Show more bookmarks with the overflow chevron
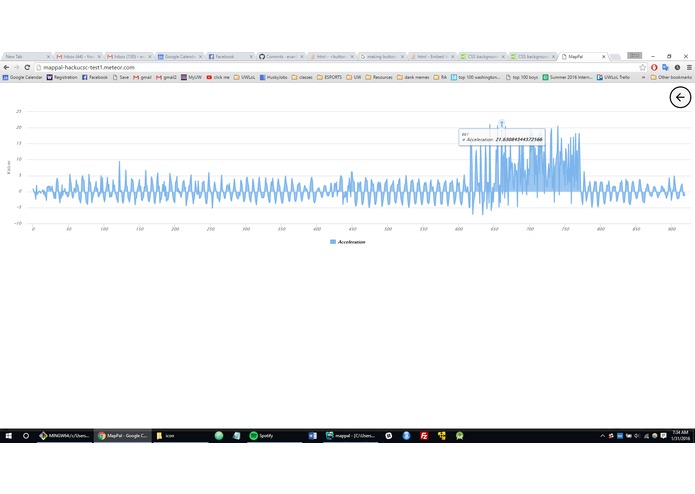Viewport: 695px width, 494px height. 643,77
